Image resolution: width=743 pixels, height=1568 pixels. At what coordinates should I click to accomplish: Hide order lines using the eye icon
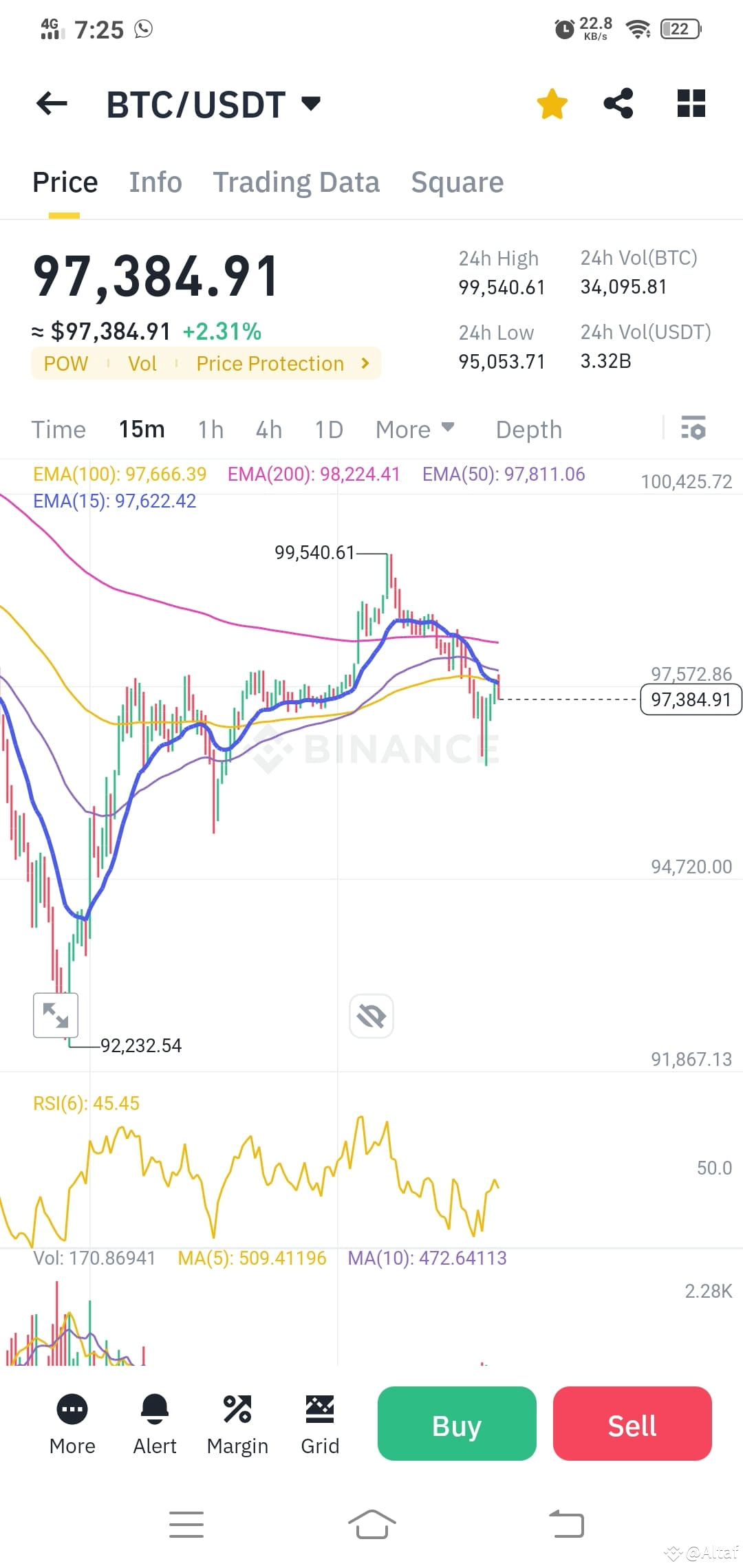point(371,1015)
